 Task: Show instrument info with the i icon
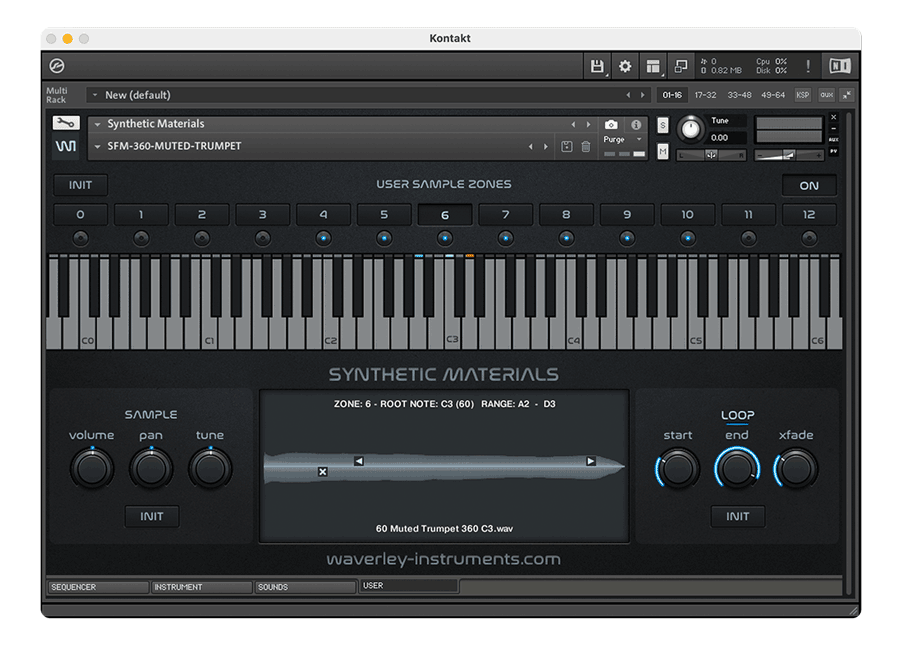pos(636,125)
